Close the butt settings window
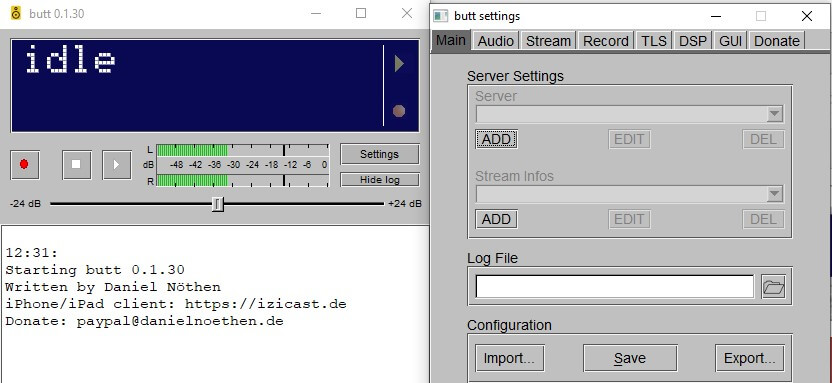This screenshot has height=383, width=832. tap(807, 16)
